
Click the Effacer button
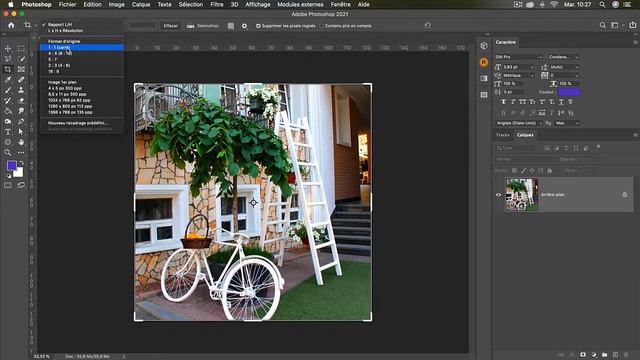[171, 26]
